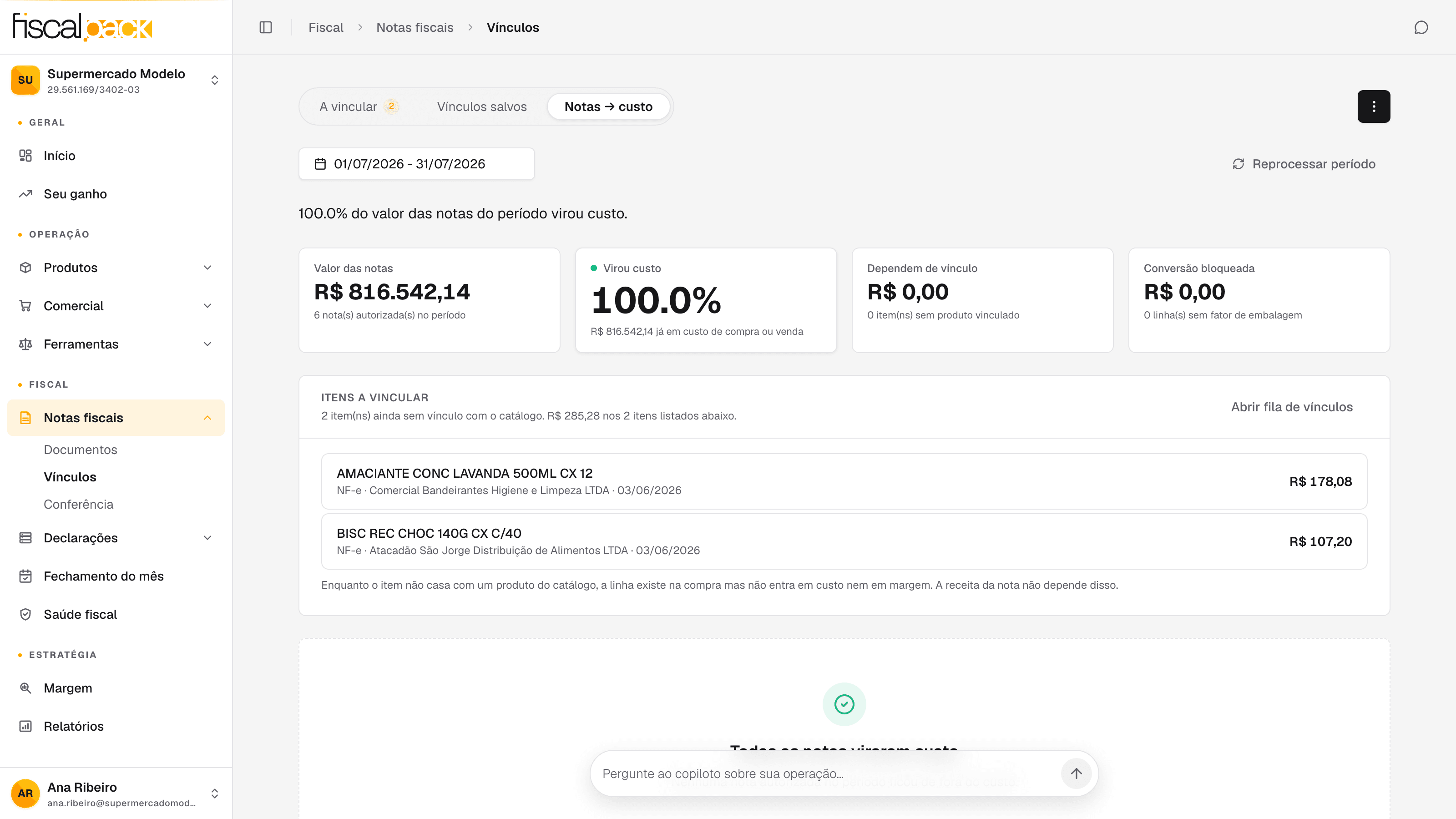Click the green check circle icon
1456x819 pixels.
coord(844,704)
